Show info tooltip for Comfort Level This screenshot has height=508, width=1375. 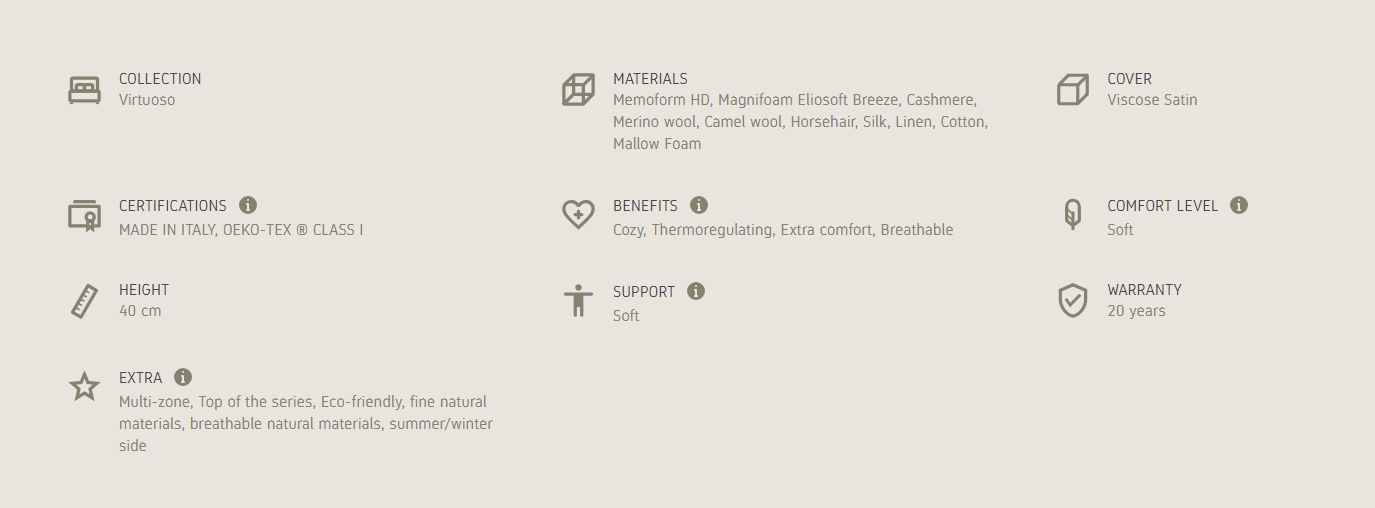pyautogui.click(x=1239, y=205)
